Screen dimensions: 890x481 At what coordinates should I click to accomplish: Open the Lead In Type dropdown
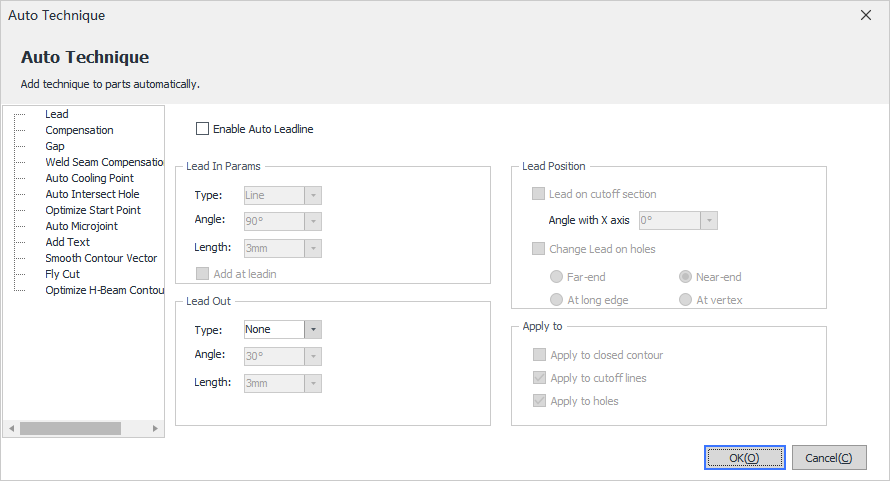283,195
